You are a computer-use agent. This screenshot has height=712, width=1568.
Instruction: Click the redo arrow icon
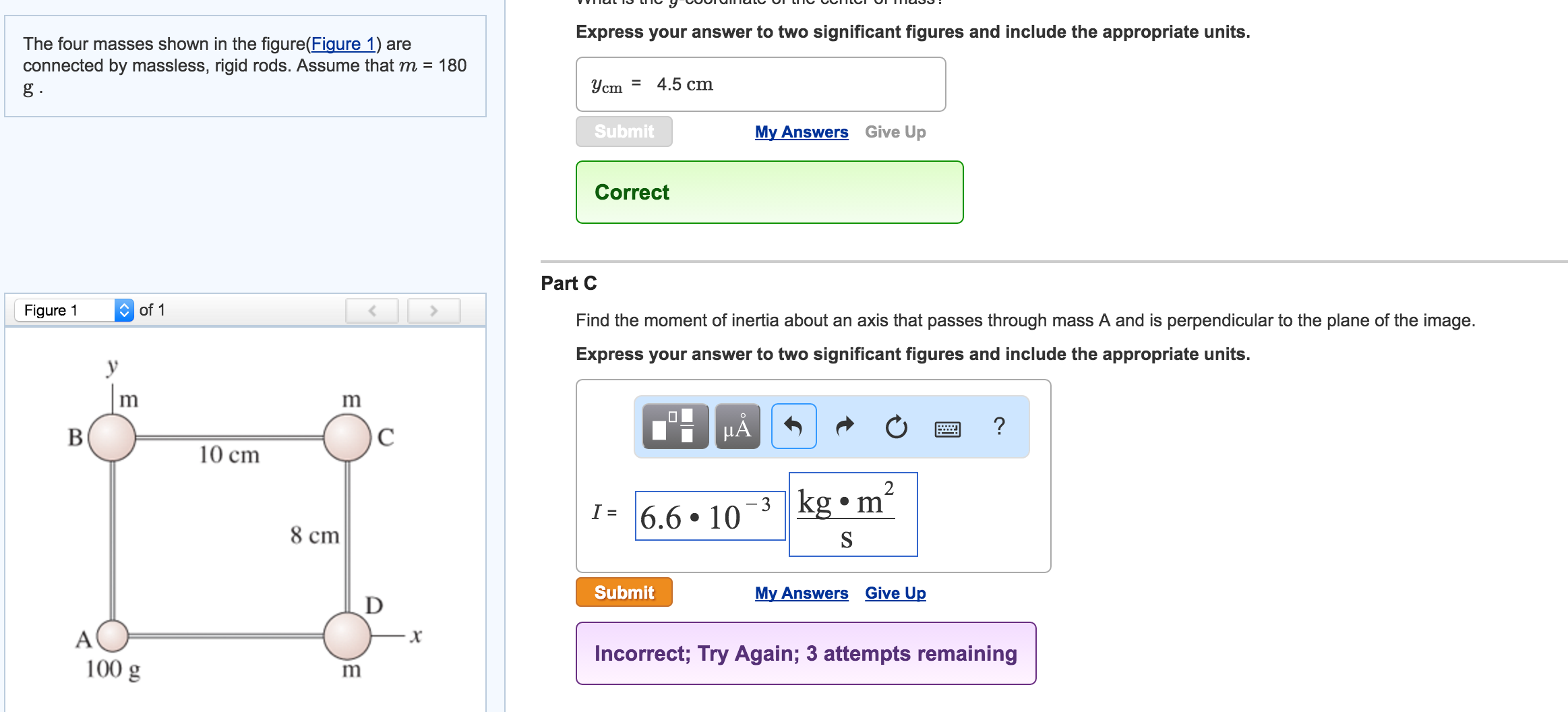pyautogui.click(x=845, y=426)
